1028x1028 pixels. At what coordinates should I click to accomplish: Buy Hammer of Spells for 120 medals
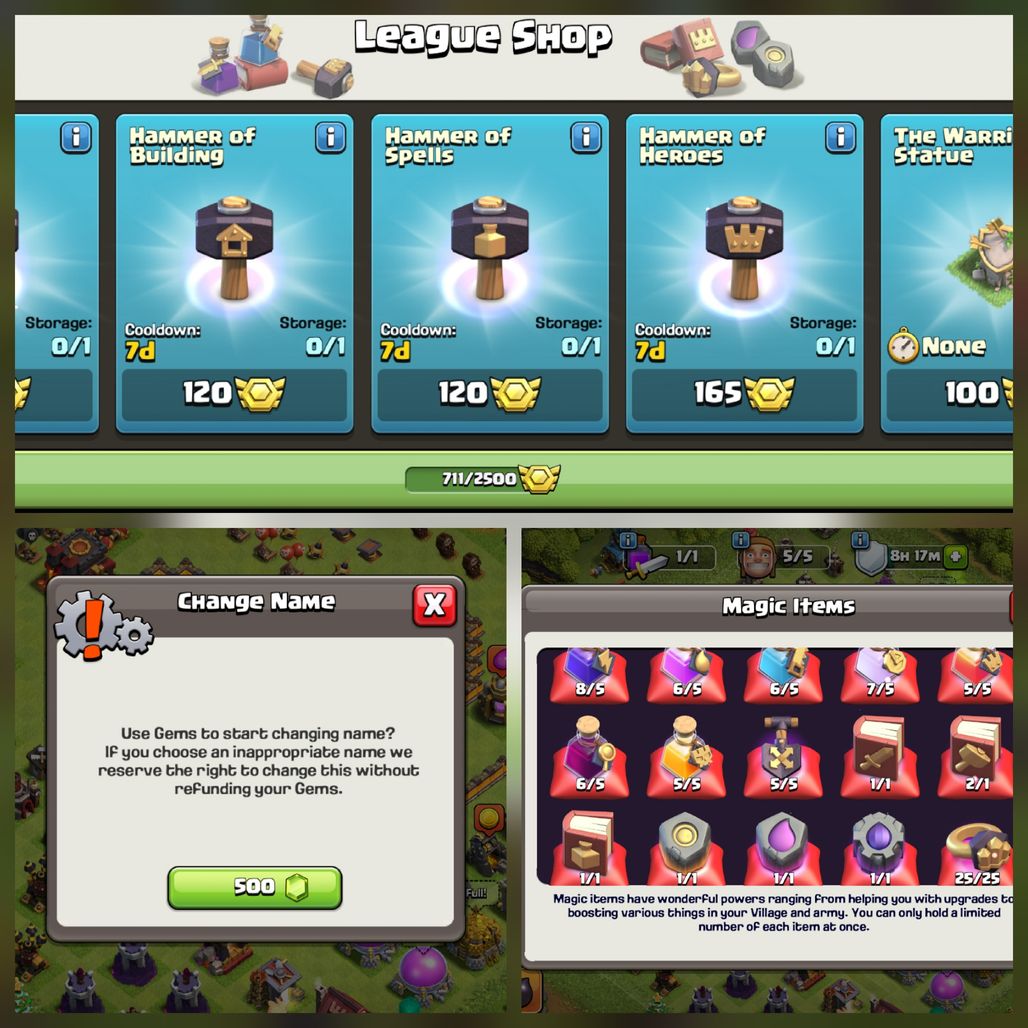490,394
